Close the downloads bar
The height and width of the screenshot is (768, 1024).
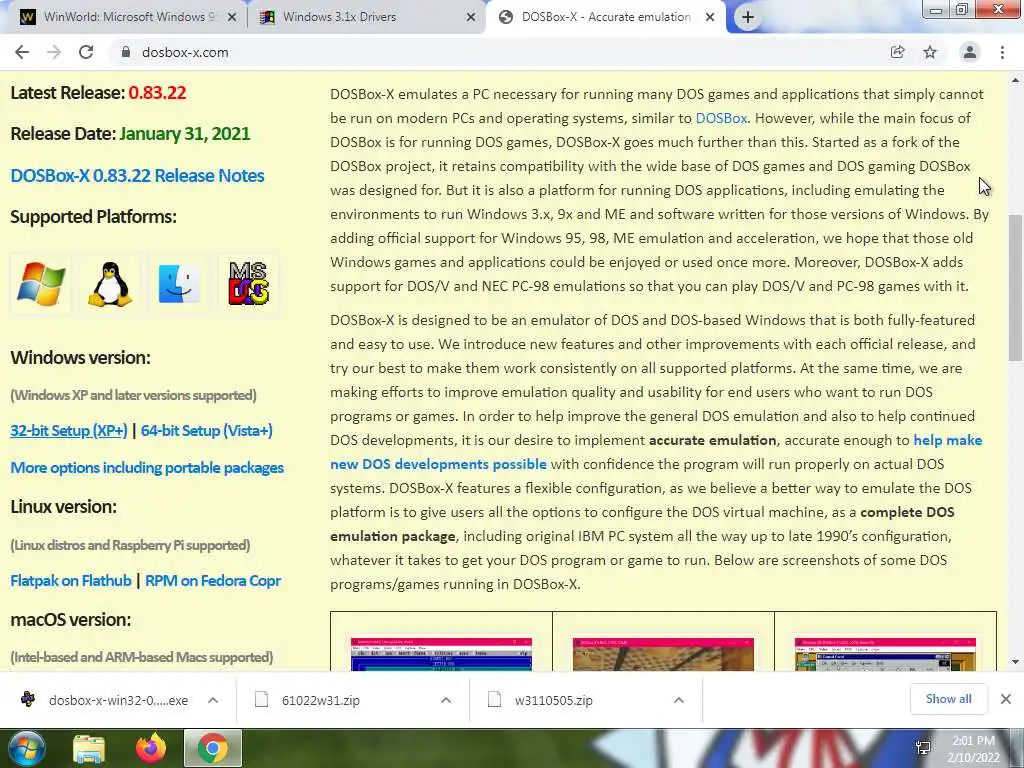(x=1006, y=699)
